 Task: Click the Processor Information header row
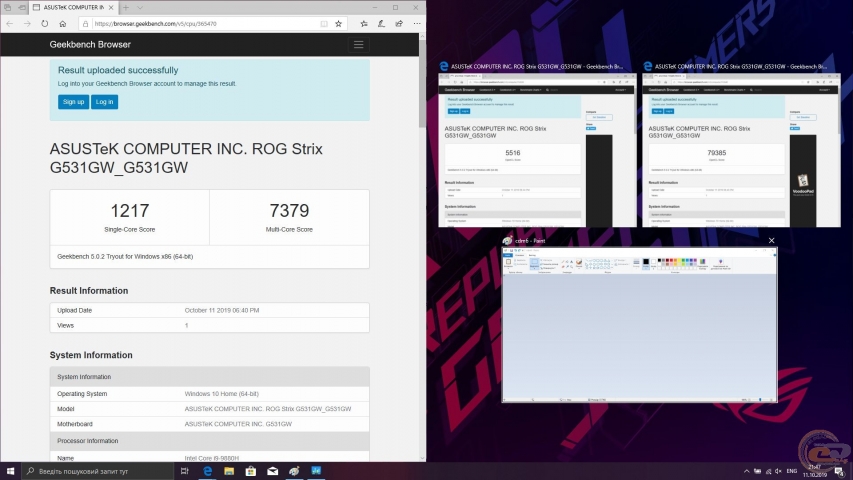point(209,441)
